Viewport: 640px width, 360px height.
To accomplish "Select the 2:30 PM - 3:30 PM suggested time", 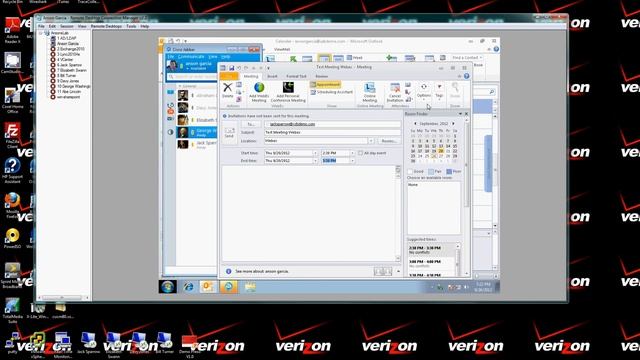I will pos(431,250).
